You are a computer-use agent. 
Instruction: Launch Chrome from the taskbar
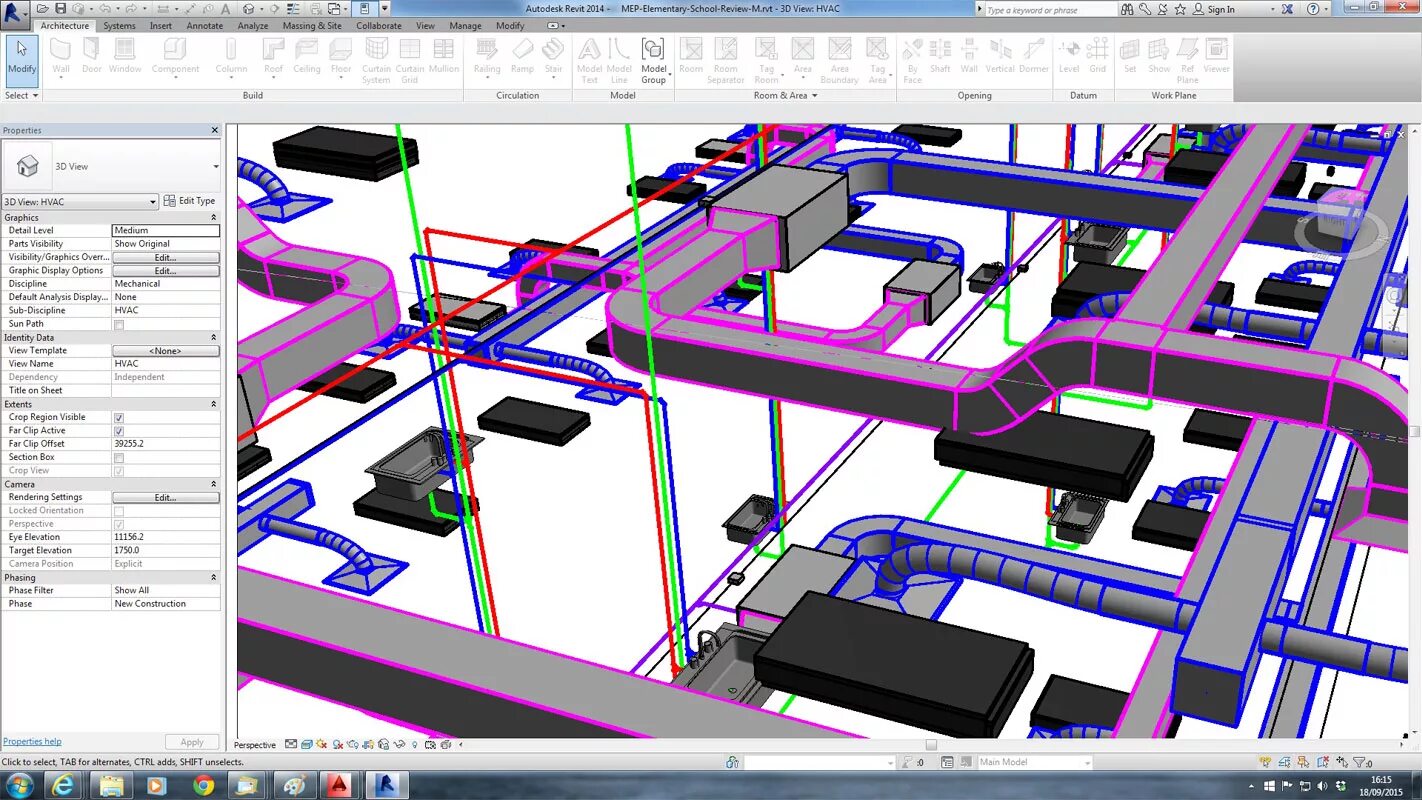(203, 786)
